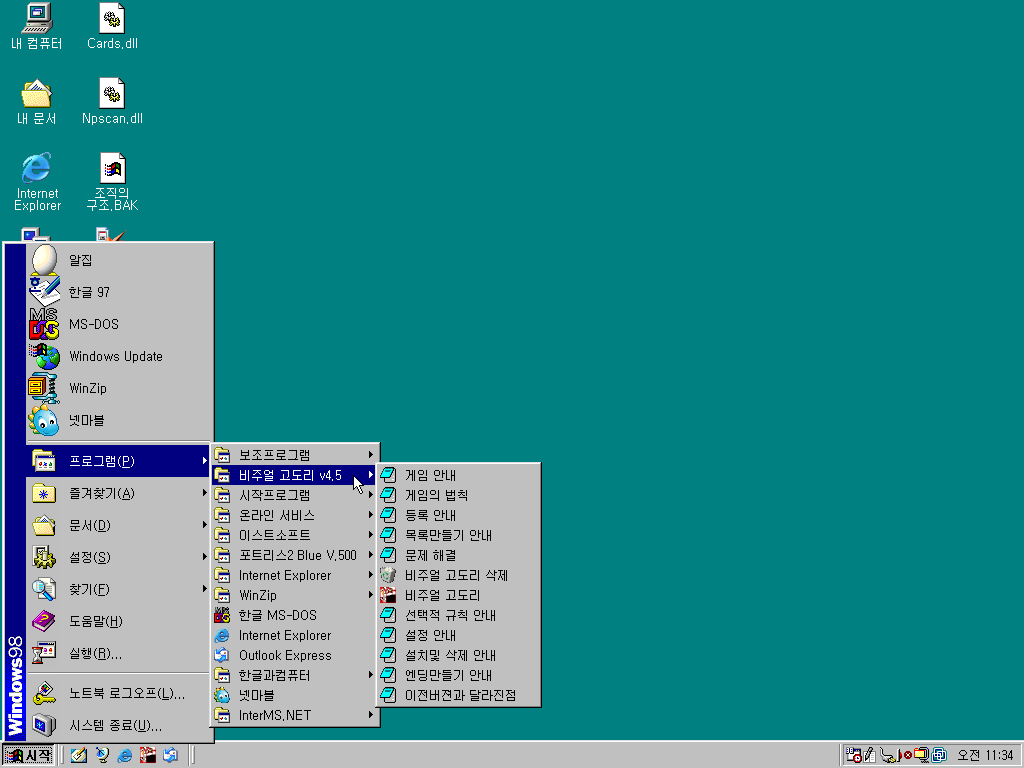Open the 게임의 법칙 help file
Screen dimensions: 1024x768
point(458,495)
